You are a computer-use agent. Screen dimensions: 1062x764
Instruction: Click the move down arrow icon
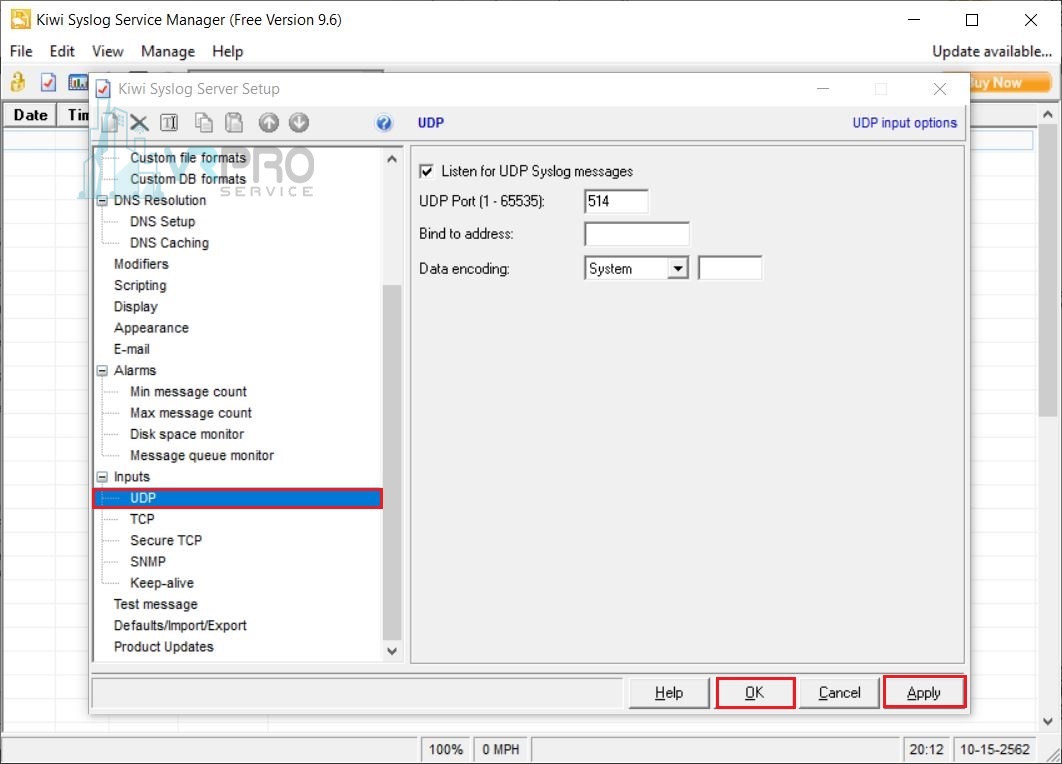pyautogui.click(x=299, y=122)
